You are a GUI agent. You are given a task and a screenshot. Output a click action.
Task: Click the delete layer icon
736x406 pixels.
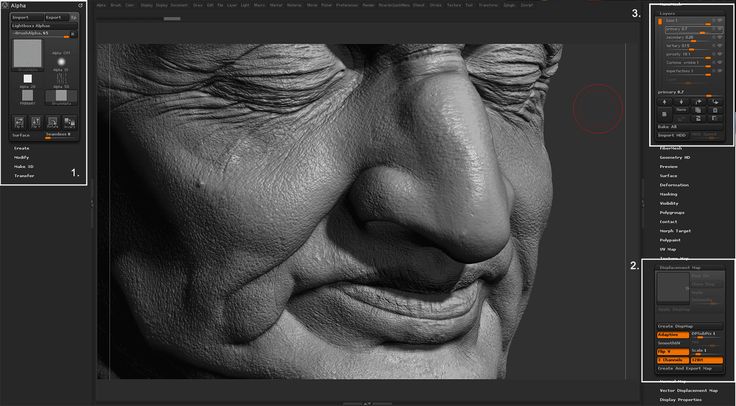pos(715,110)
